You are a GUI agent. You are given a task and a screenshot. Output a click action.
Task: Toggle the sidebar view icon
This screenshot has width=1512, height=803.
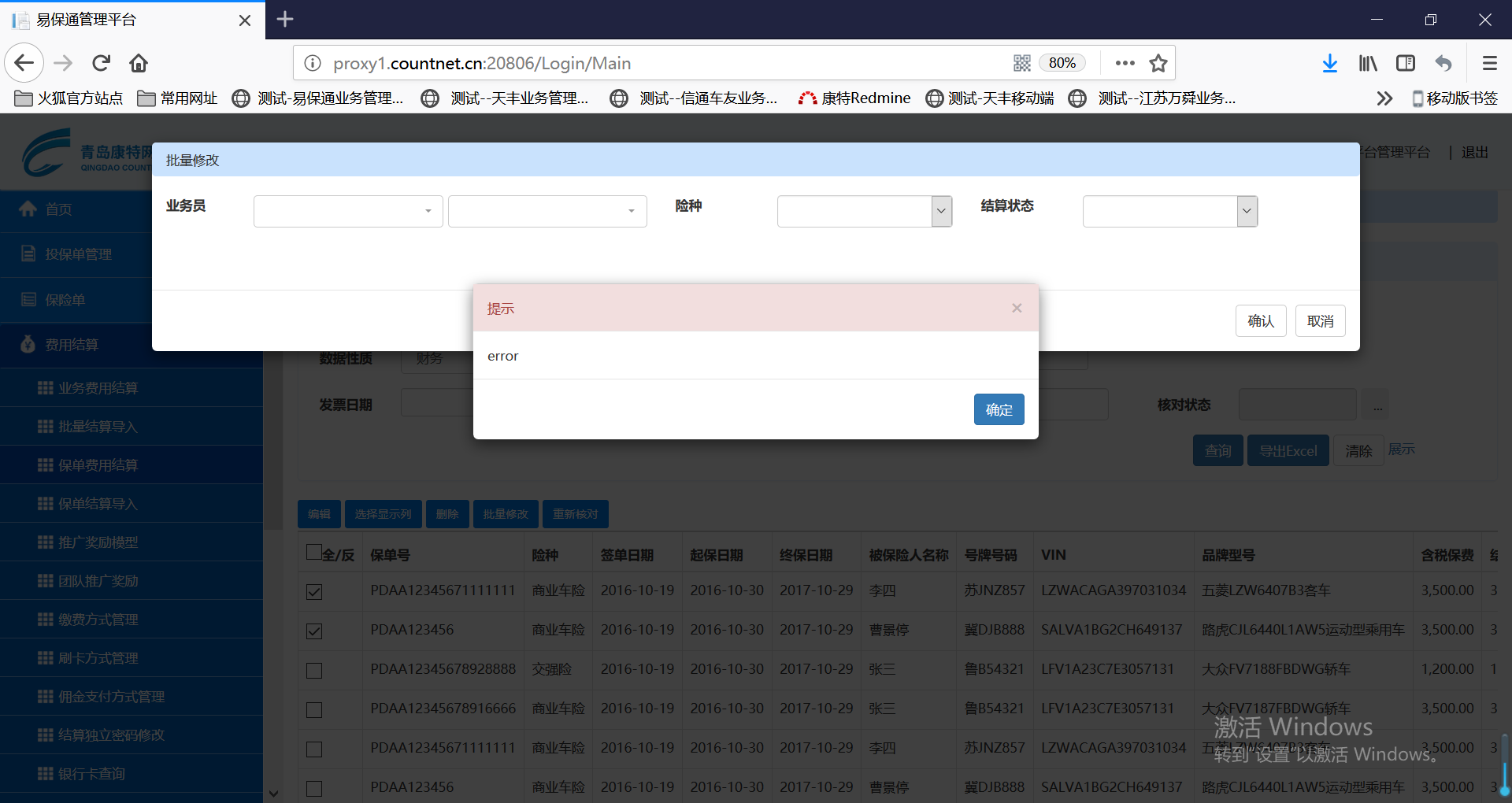pos(1406,63)
